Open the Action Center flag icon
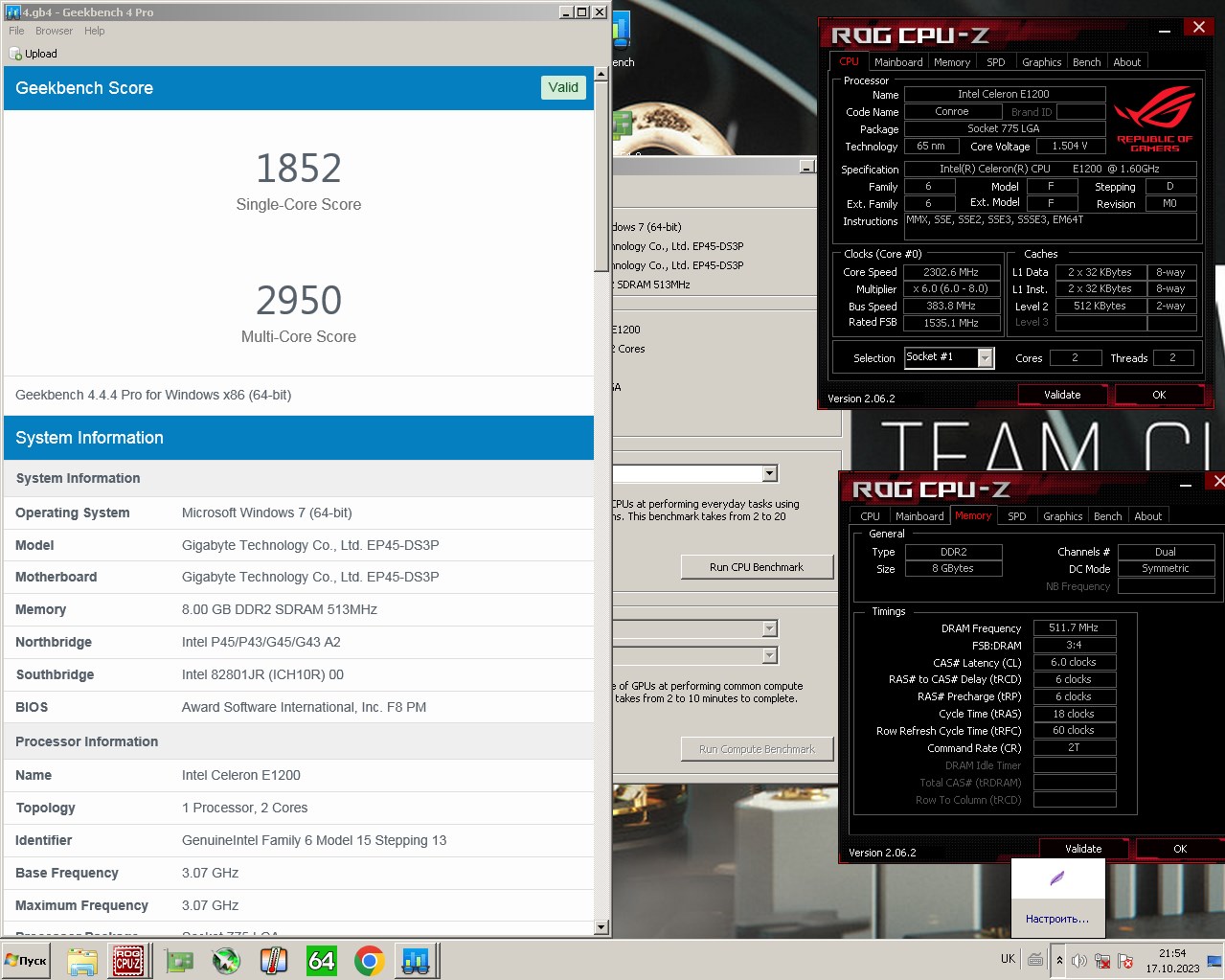1225x980 pixels. 1125,961
